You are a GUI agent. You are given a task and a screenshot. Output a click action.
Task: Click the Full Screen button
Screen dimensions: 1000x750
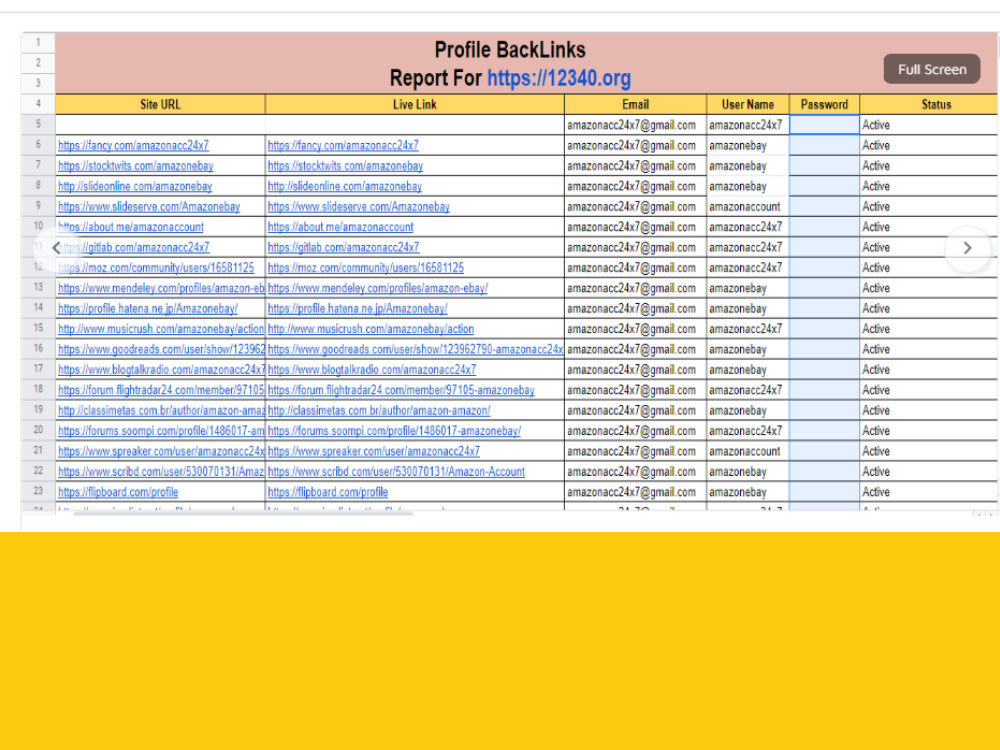(x=931, y=69)
